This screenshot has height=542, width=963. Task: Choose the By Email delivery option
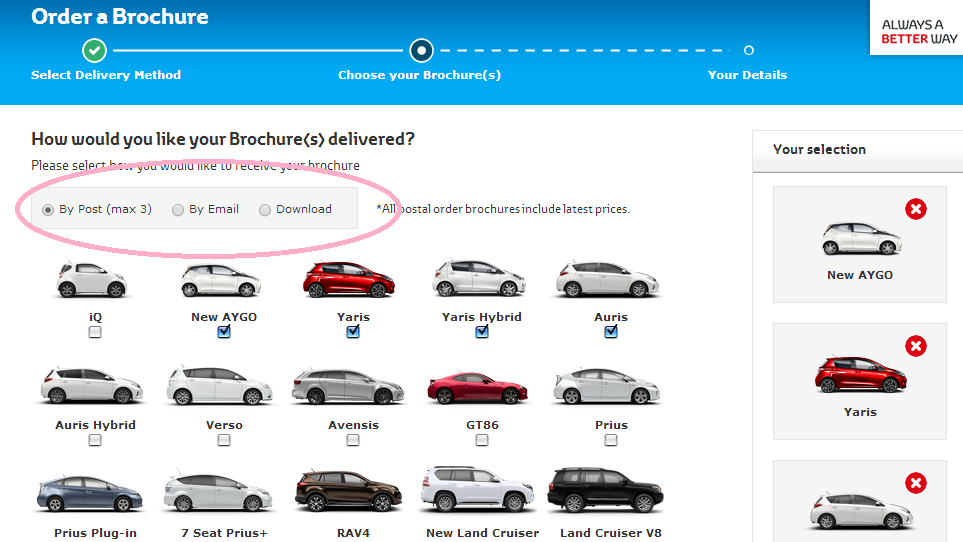(177, 210)
